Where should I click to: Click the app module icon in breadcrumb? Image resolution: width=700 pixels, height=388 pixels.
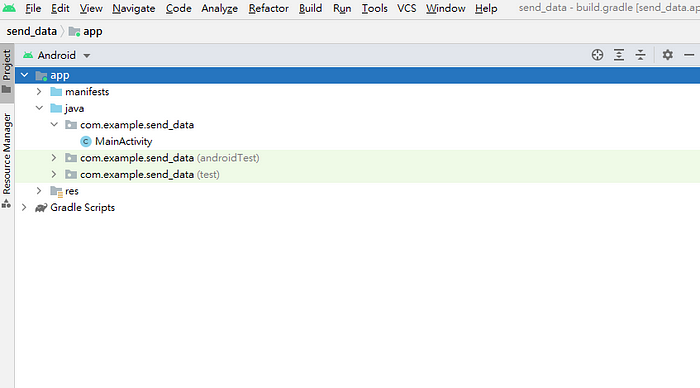coord(74,32)
